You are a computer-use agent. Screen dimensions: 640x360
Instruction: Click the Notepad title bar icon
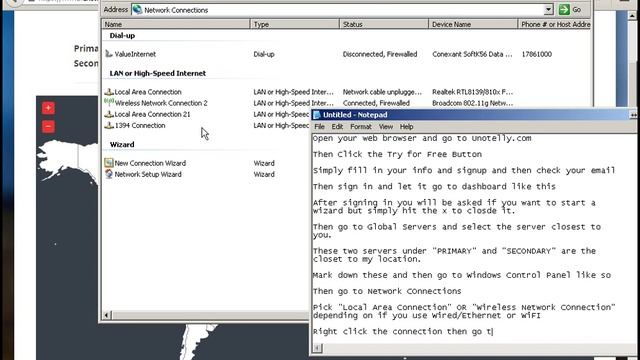[317, 115]
